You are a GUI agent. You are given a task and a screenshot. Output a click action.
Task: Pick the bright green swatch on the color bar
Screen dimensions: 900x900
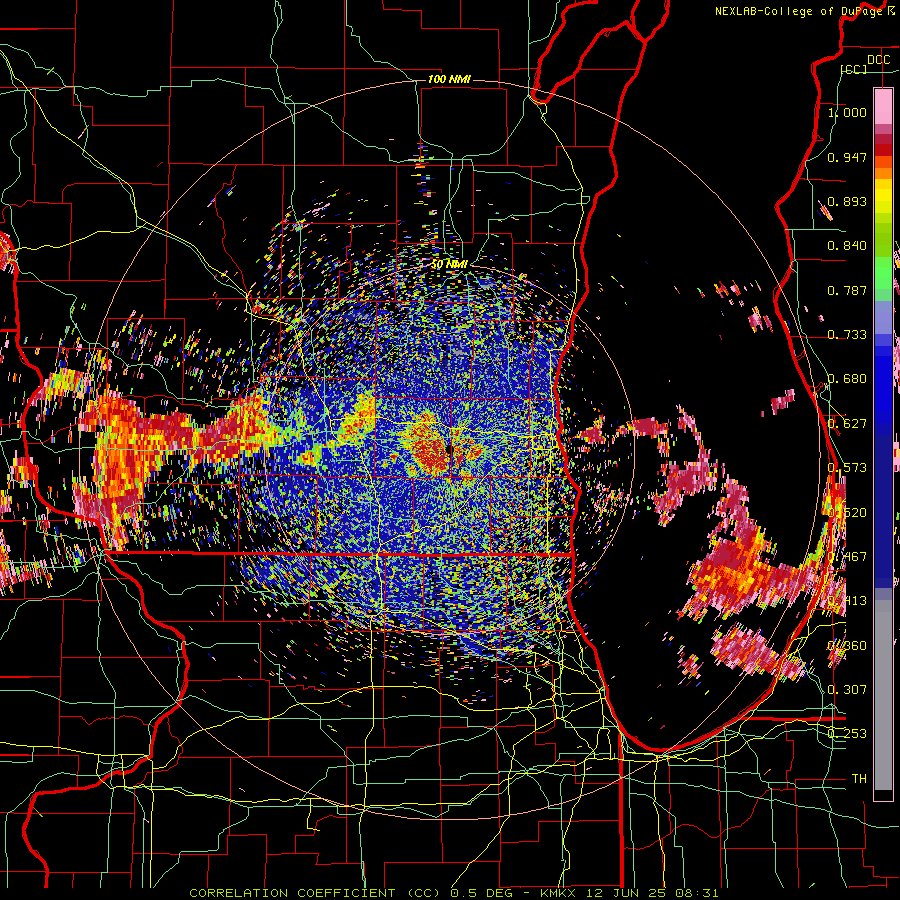(883, 271)
